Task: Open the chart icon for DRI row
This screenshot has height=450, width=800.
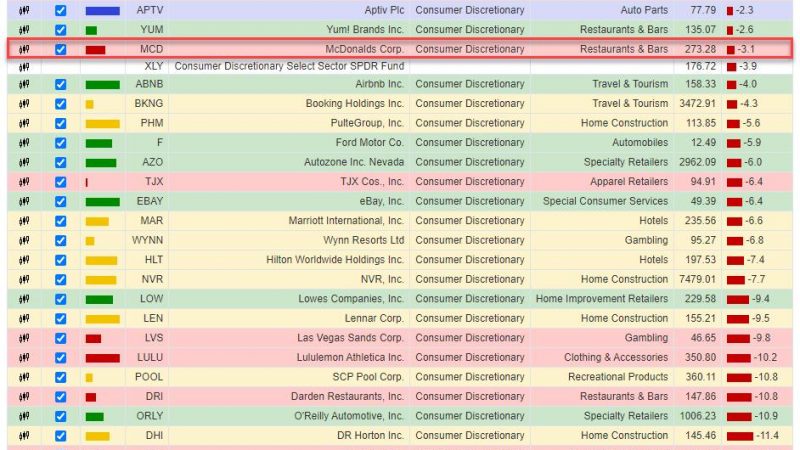Action: coord(24,396)
